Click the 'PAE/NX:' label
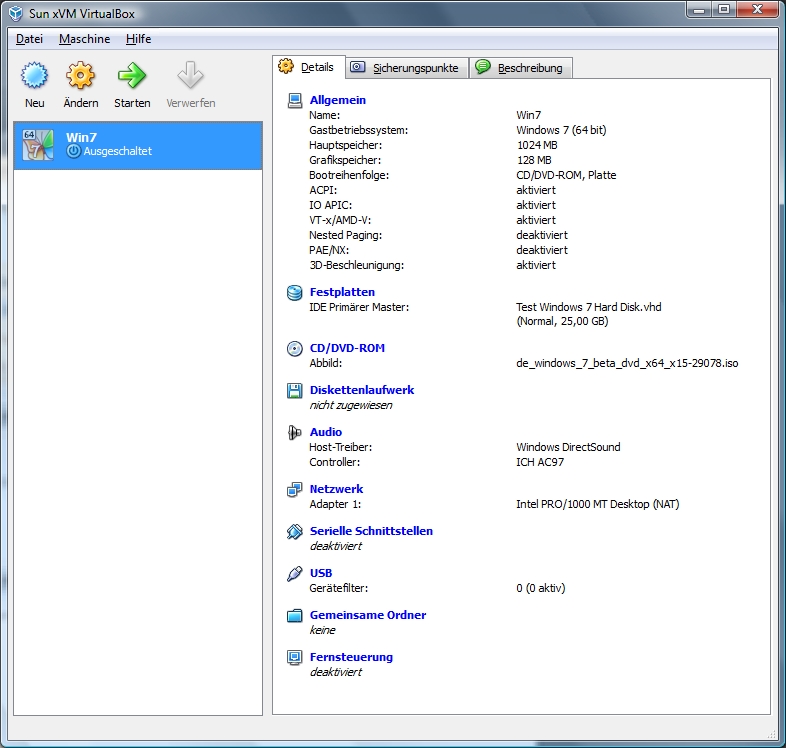 tap(329, 250)
